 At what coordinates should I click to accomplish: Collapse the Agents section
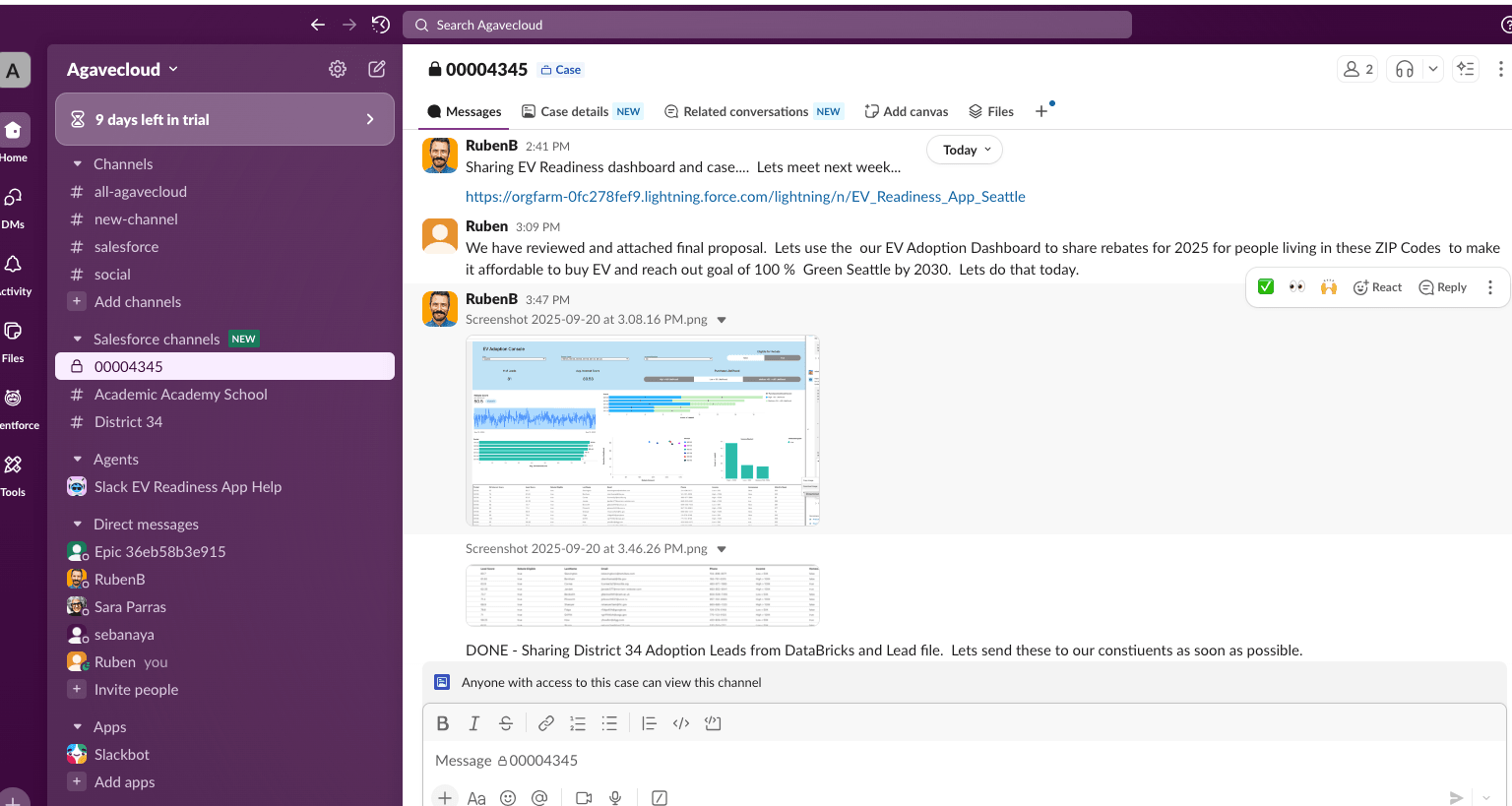coord(77,460)
